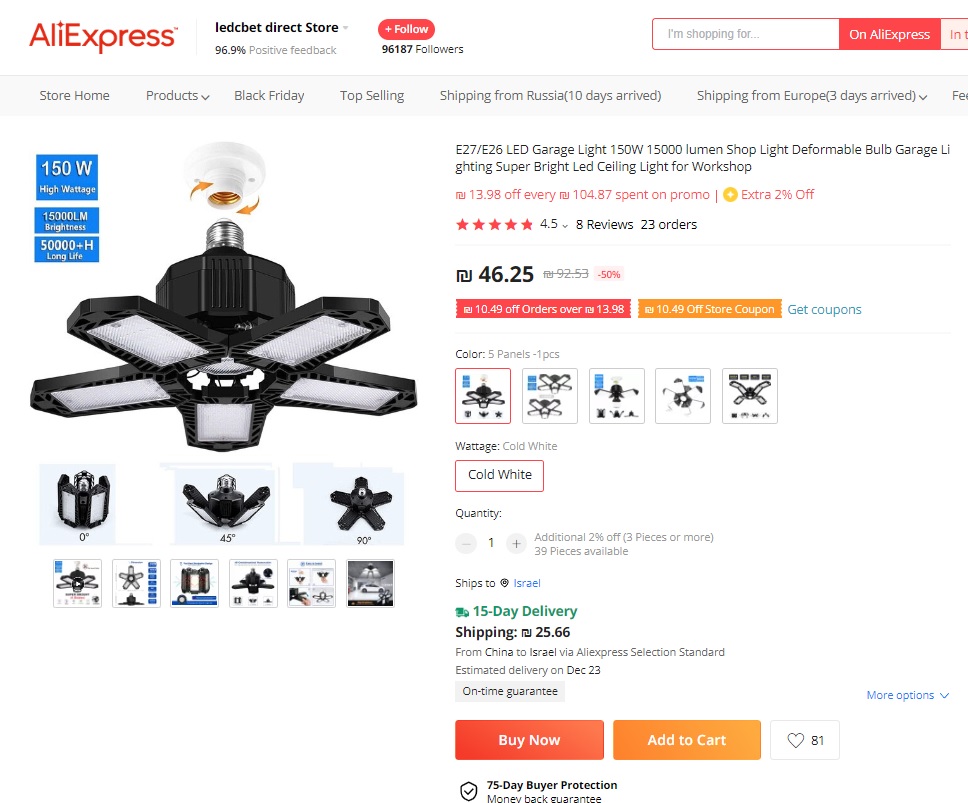Select the Cold White wattage option
Screen dimensions: 968x803
(499, 475)
